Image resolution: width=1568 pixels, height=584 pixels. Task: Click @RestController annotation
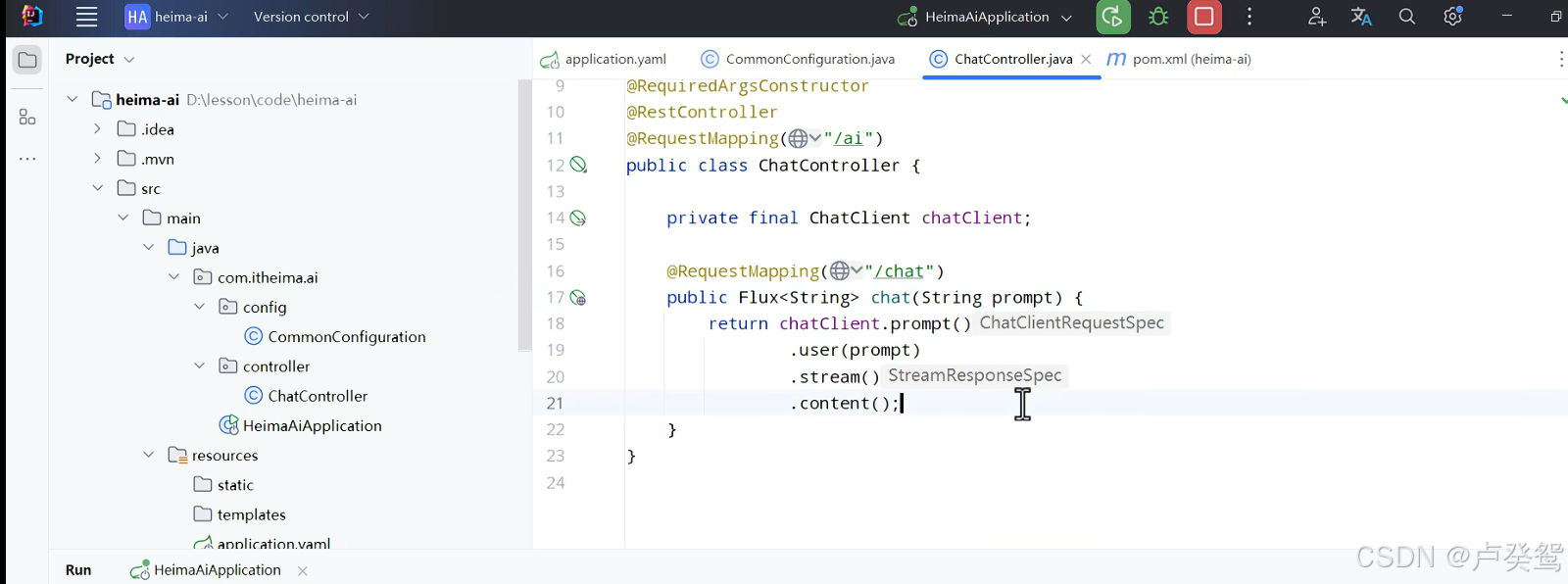[702, 113]
